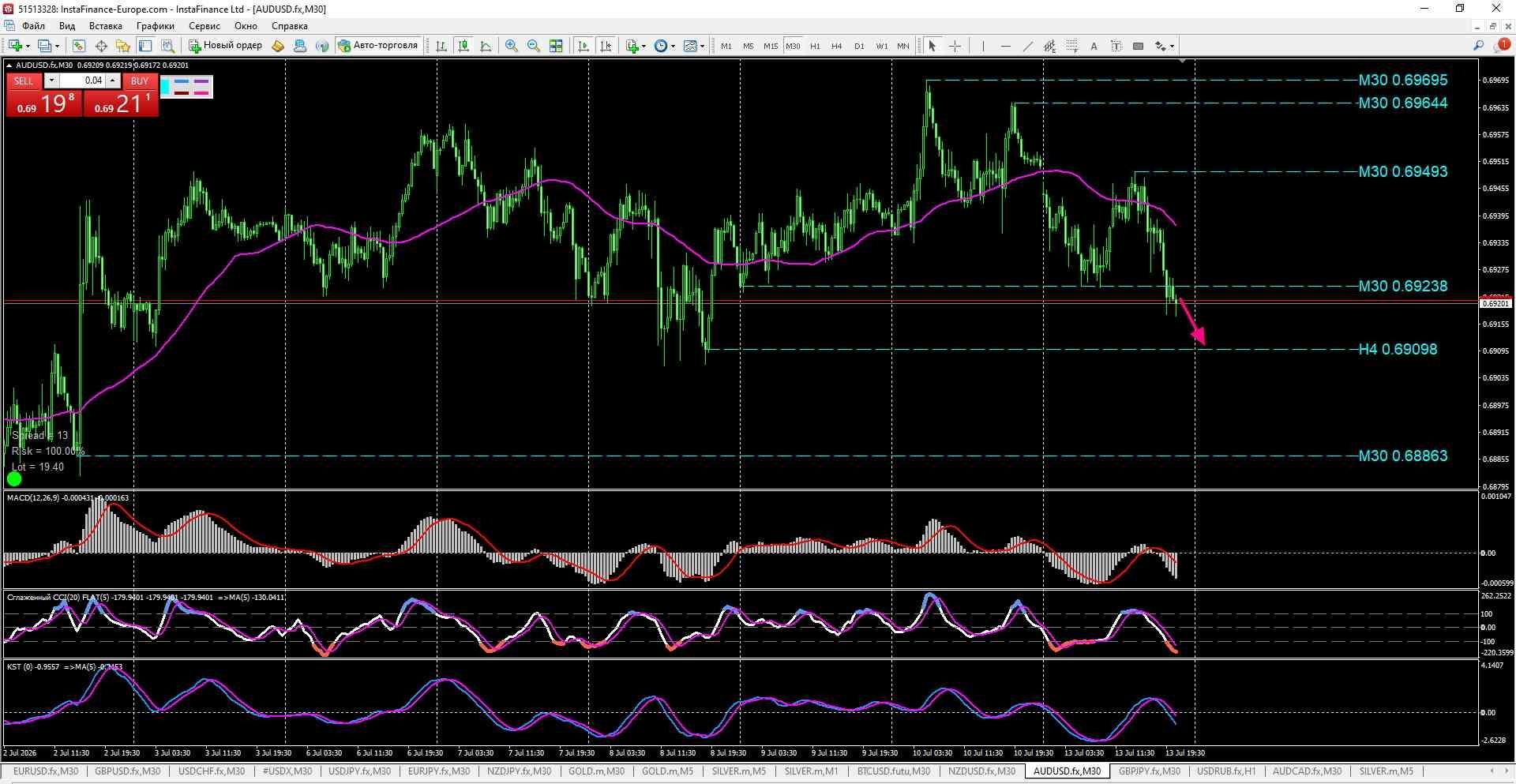Select the M1 timeframe
This screenshot has width=1516, height=784.
point(726,46)
